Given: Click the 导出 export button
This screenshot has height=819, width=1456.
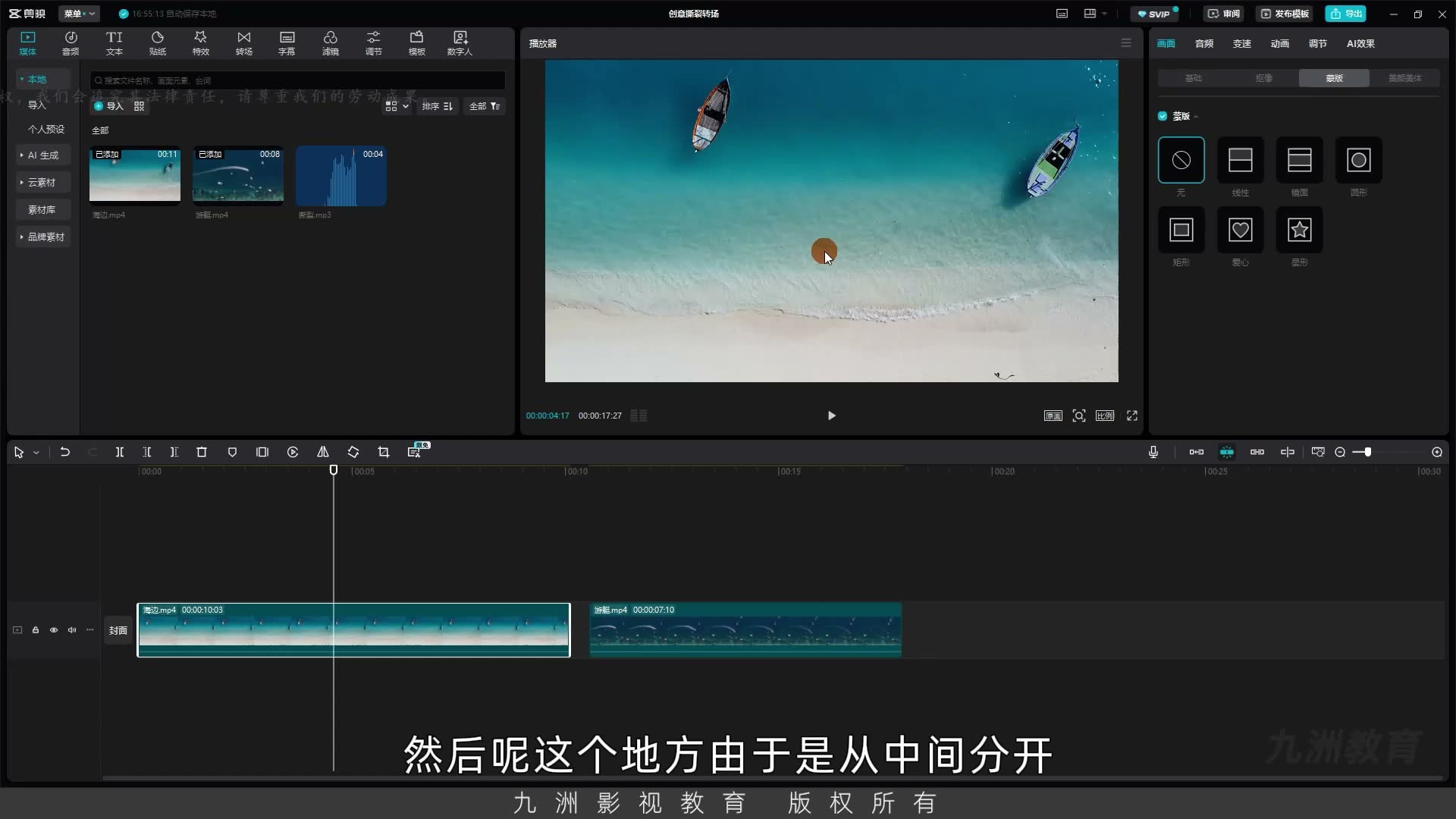Looking at the screenshot, I should click(x=1346, y=14).
